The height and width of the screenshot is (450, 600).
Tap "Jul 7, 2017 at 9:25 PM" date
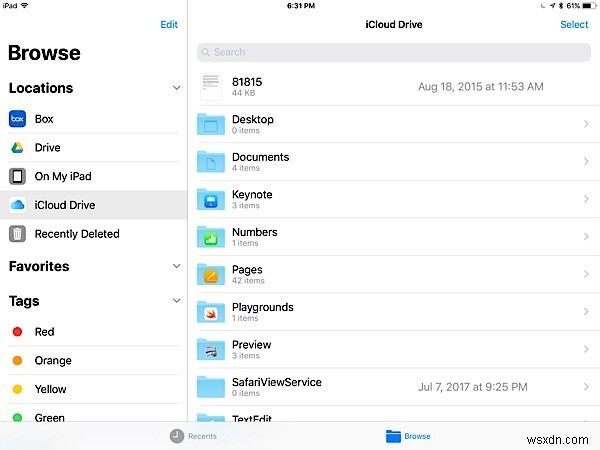coord(473,387)
